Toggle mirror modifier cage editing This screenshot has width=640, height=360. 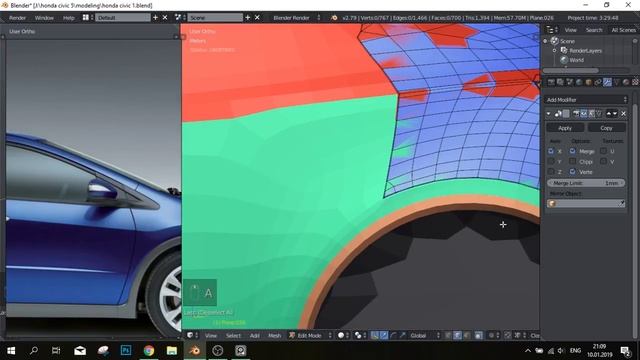[599, 114]
